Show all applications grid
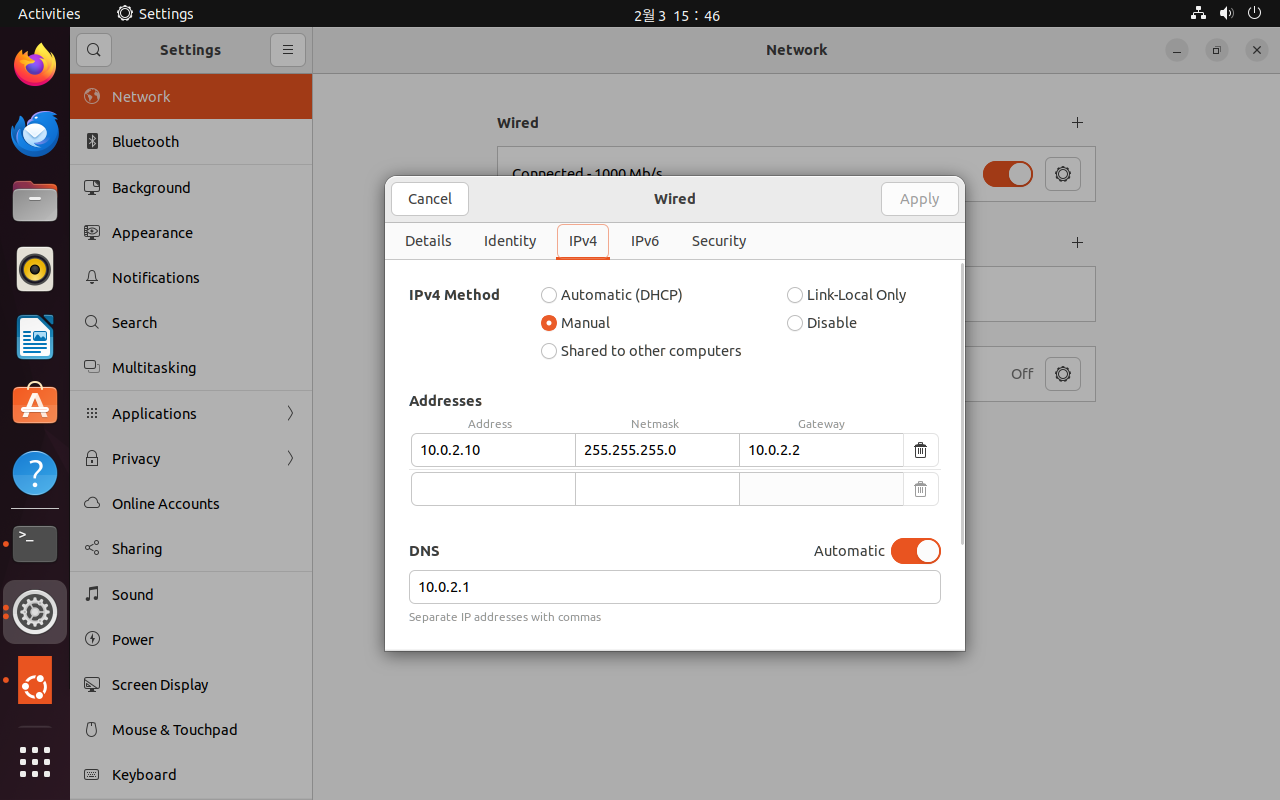Screen dimensions: 1280x800 [35, 761]
